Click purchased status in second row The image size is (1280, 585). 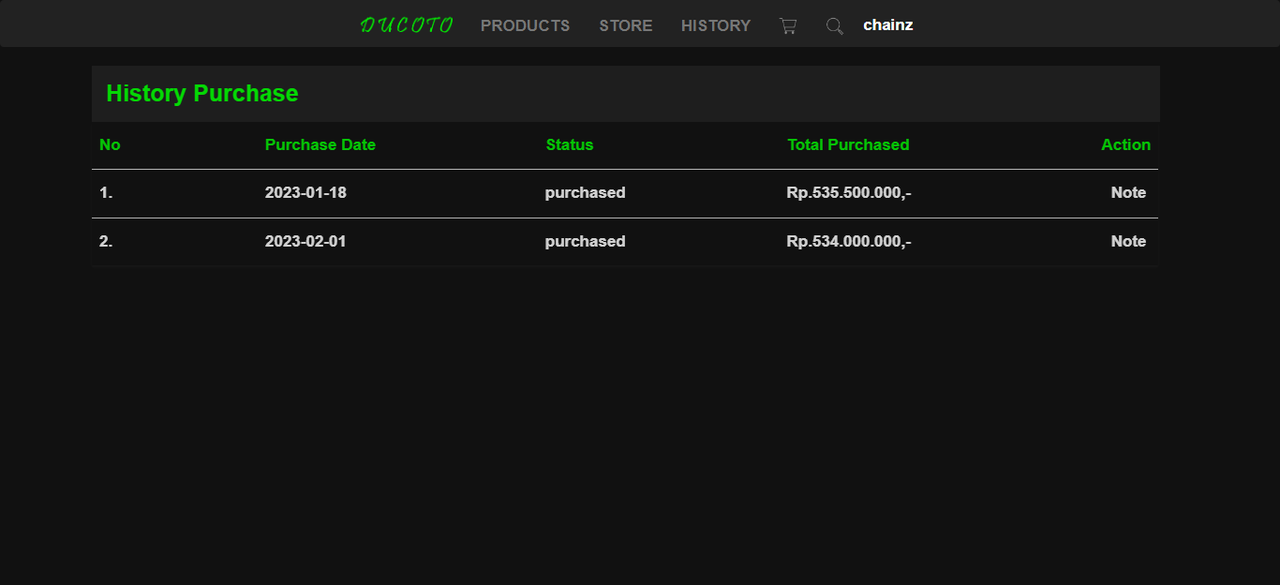coord(585,241)
